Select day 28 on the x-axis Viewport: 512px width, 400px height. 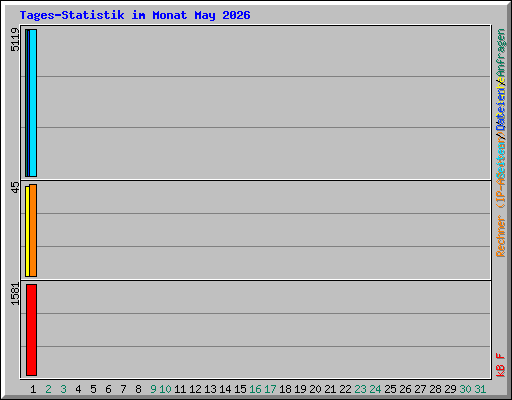point(435,389)
